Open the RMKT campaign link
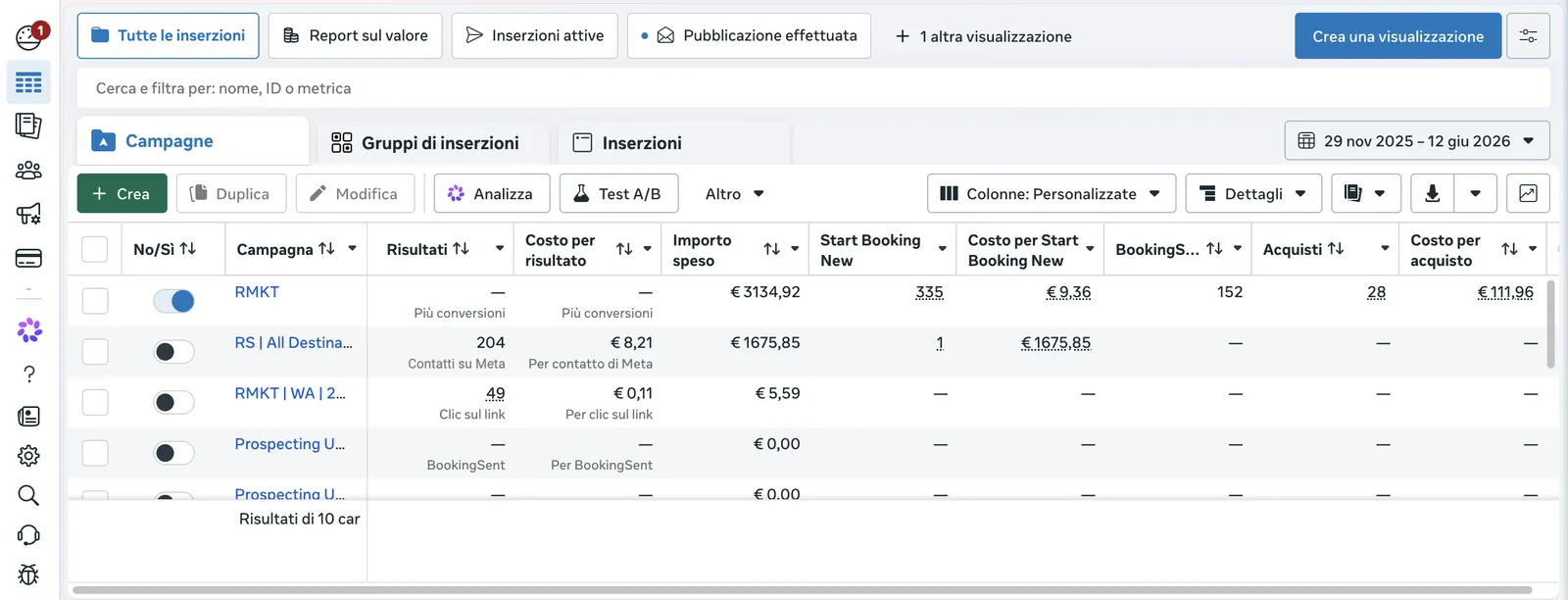 click(257, 292)
